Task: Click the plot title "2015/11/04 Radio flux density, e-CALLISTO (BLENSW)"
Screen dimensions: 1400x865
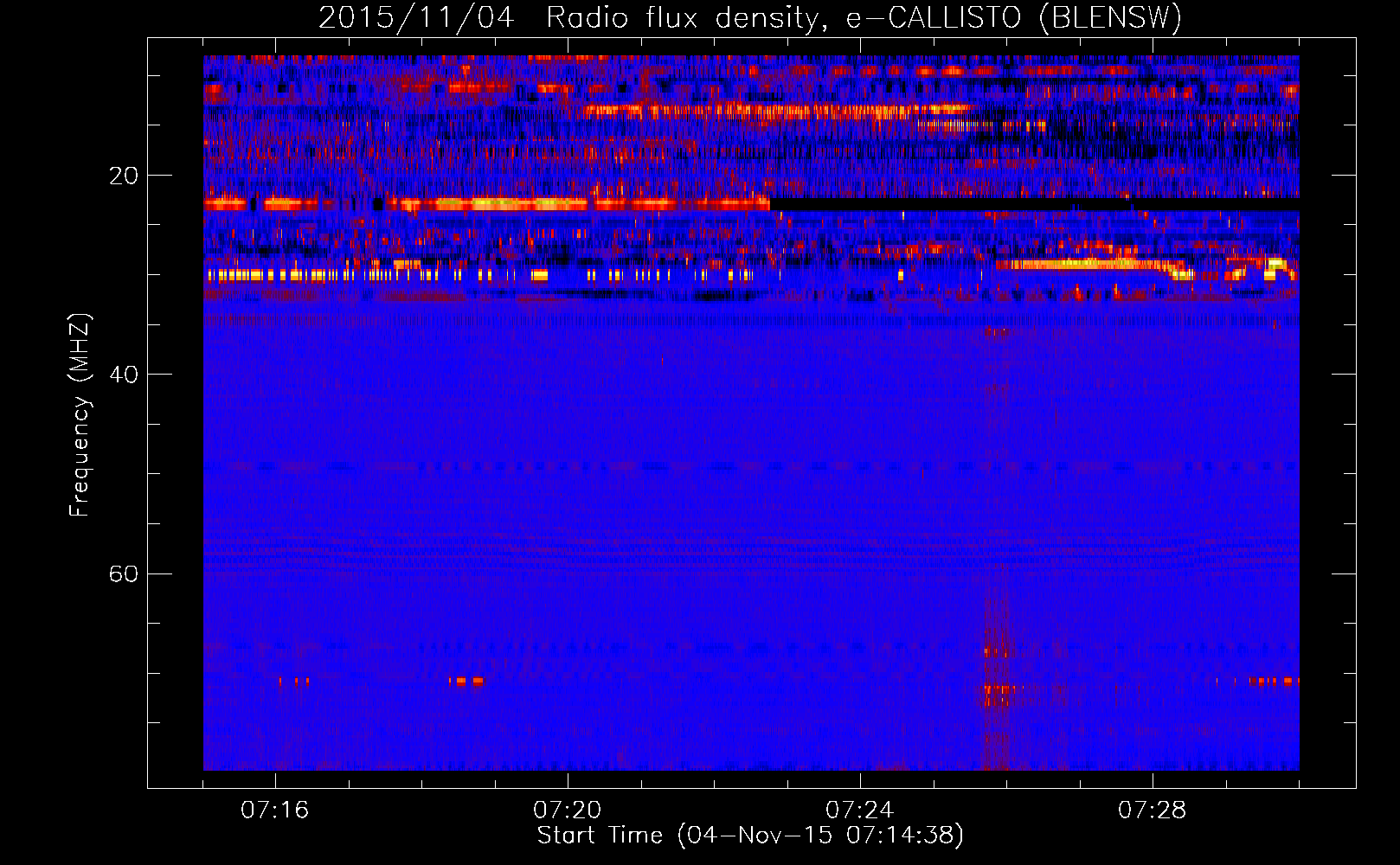Action: (750, 18)
